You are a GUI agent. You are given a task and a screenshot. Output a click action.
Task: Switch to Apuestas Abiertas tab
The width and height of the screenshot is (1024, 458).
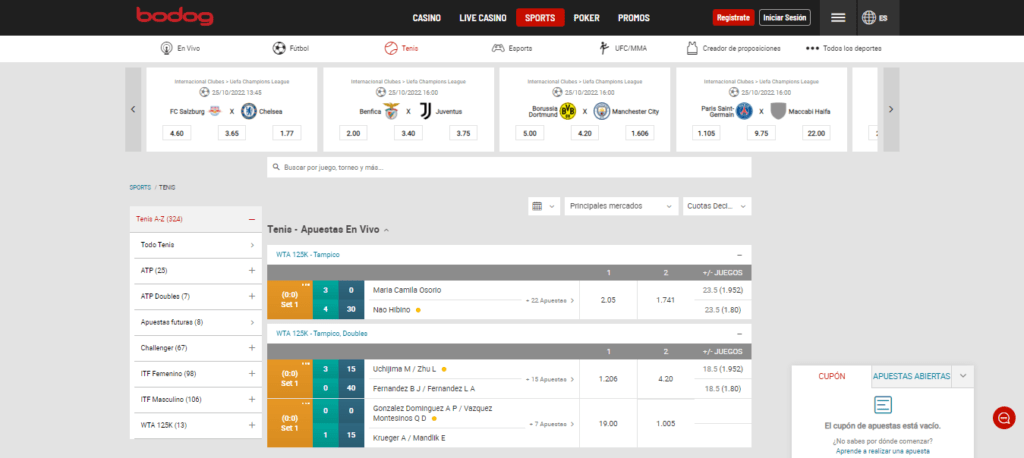[x=911, y=376]
